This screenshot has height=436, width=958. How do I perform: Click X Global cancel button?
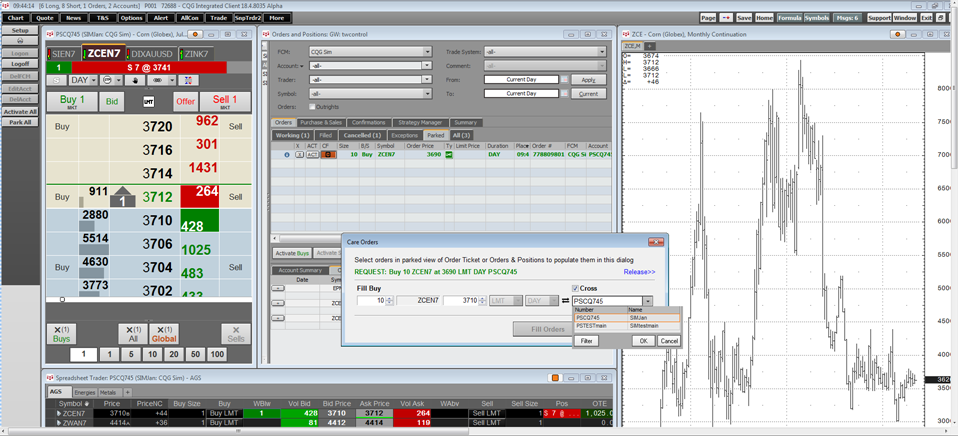pyautogui.click(x=163, y=334)
